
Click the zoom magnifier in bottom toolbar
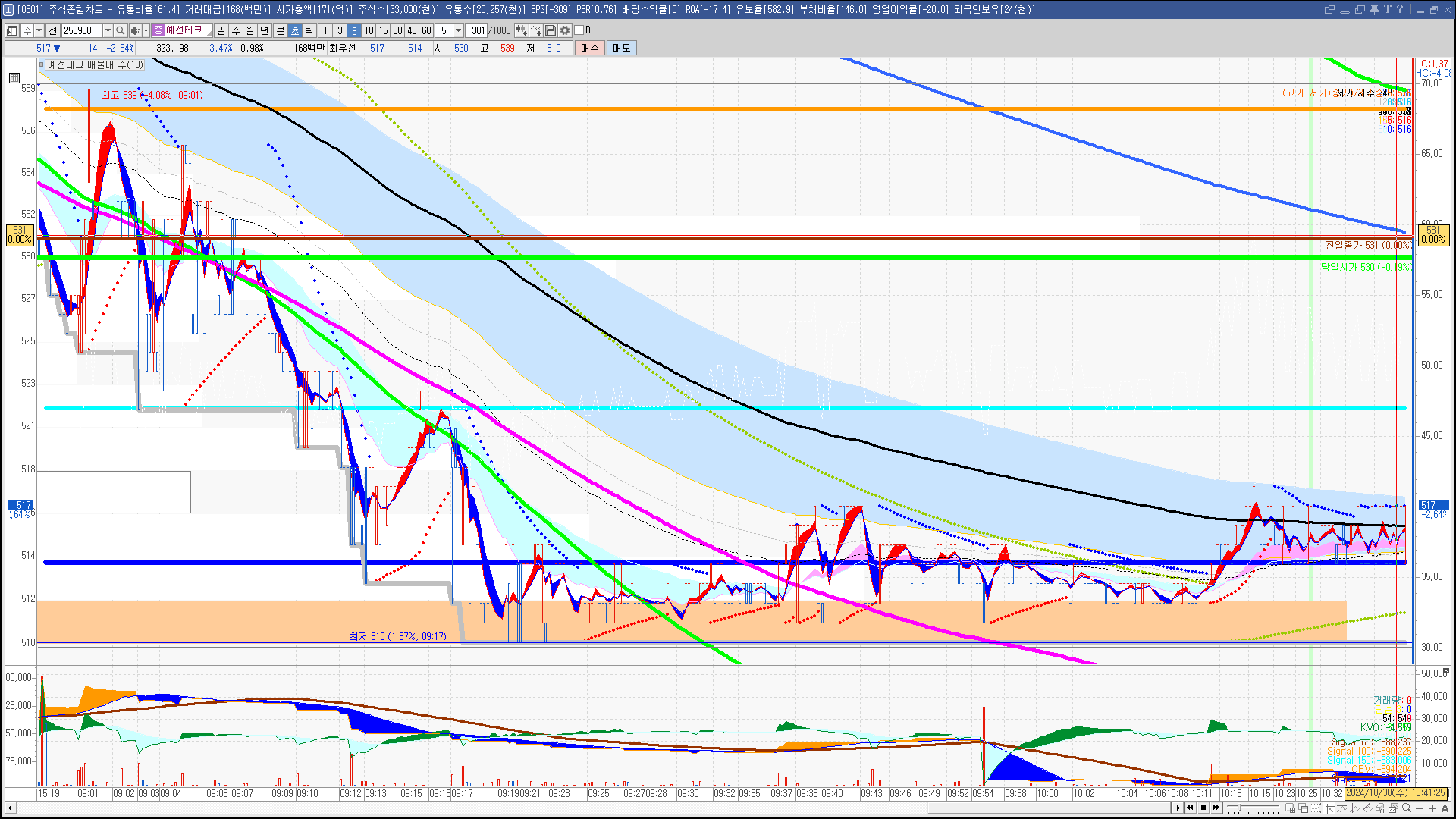point(1407,808)
